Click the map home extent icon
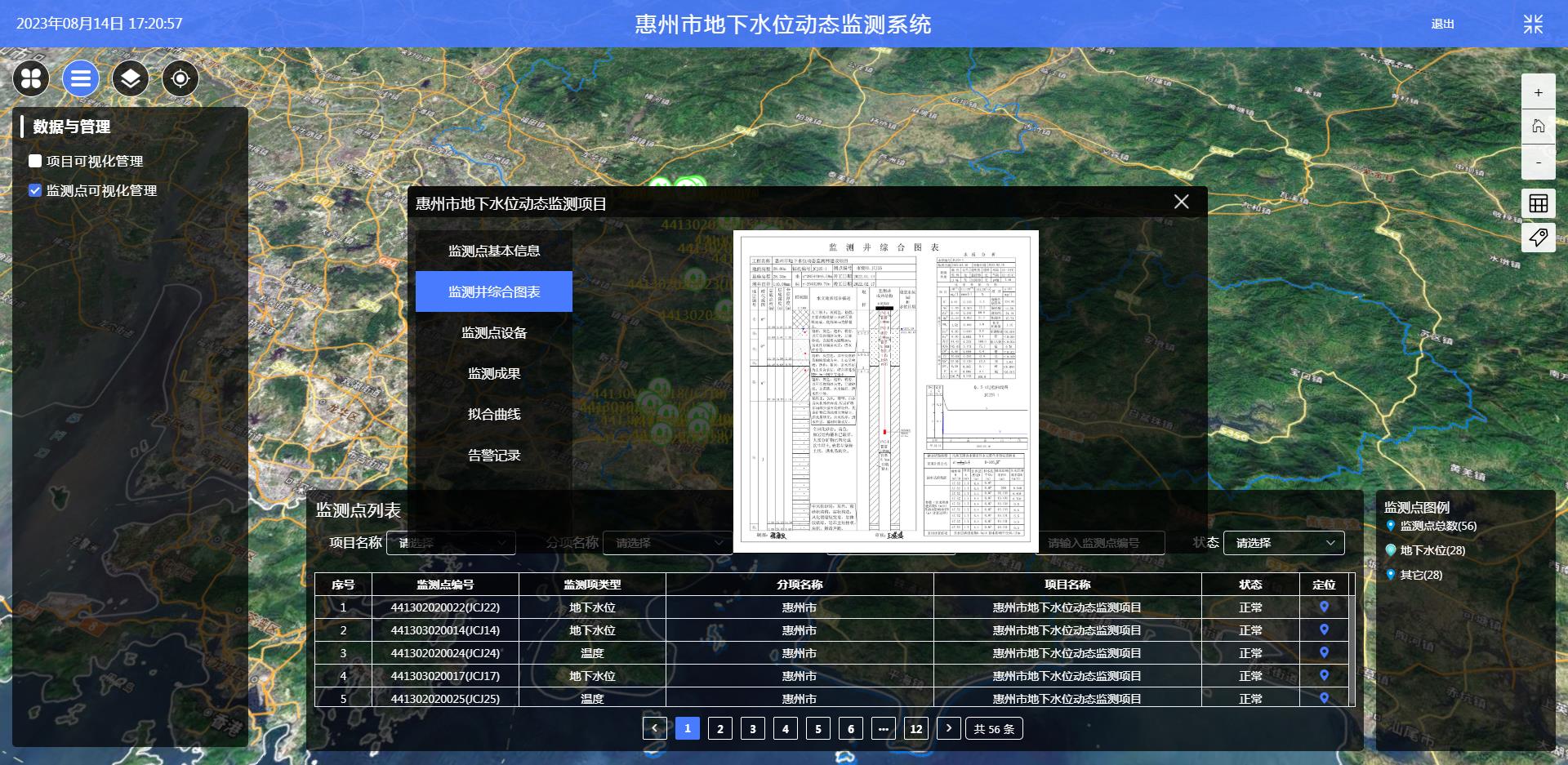1568x765 pixels. (x=1538, y=127)
